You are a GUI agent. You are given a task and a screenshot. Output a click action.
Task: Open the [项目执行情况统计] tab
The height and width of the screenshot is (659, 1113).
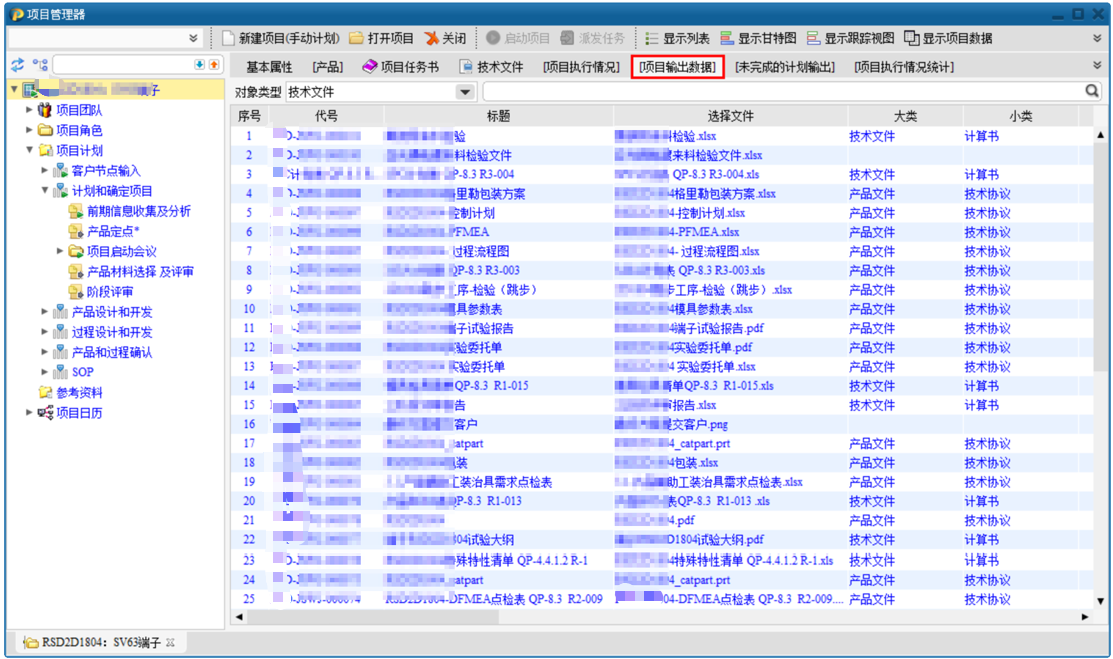(x=903, y=67)
